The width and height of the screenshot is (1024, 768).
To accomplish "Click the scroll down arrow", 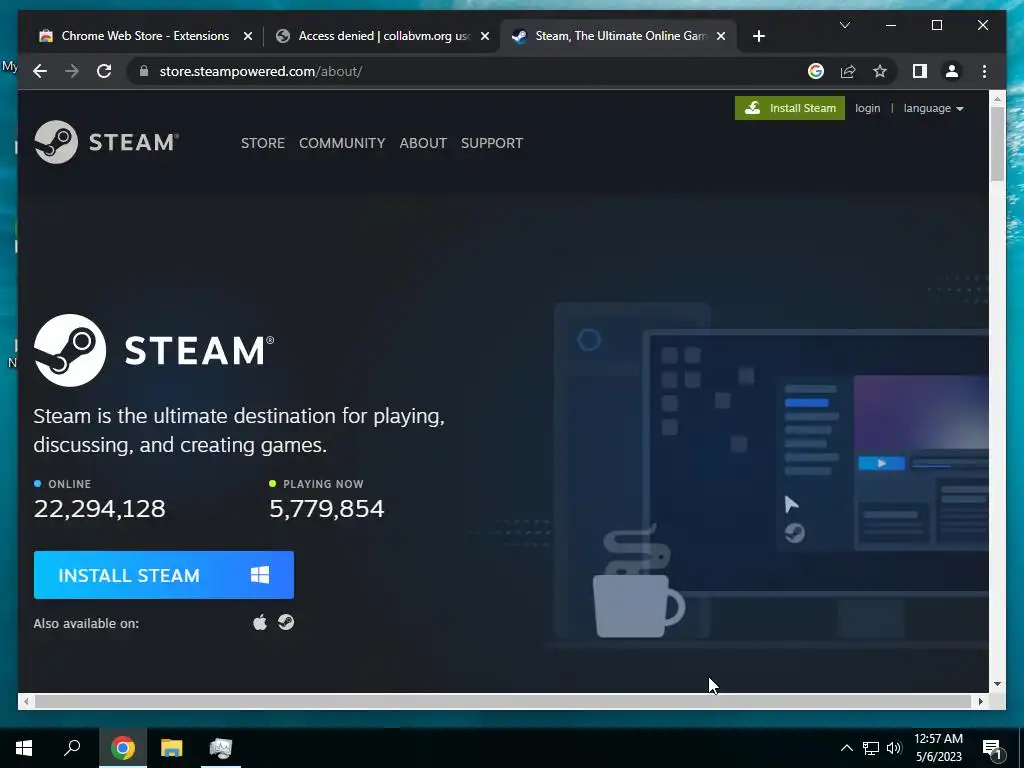I will coord(997,684).
